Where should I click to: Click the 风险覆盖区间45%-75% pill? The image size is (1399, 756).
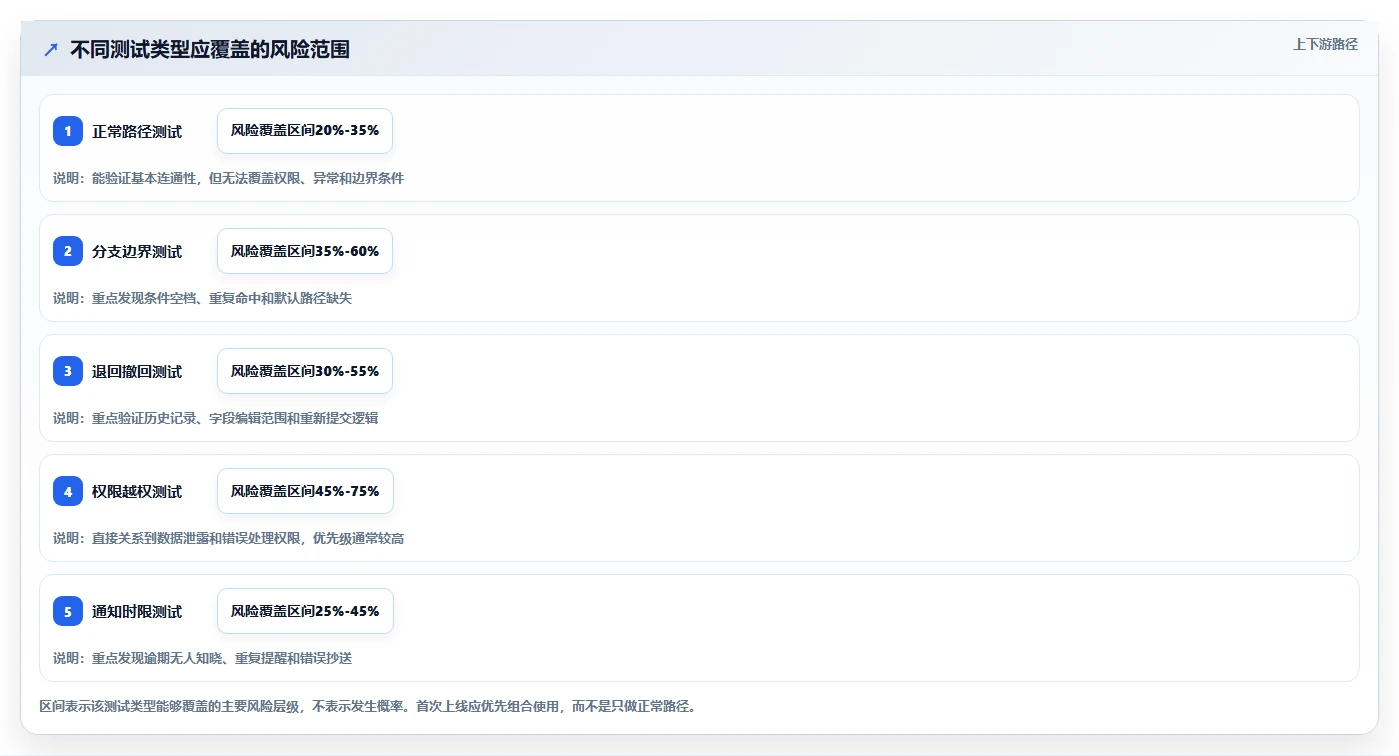coord(305,491)
